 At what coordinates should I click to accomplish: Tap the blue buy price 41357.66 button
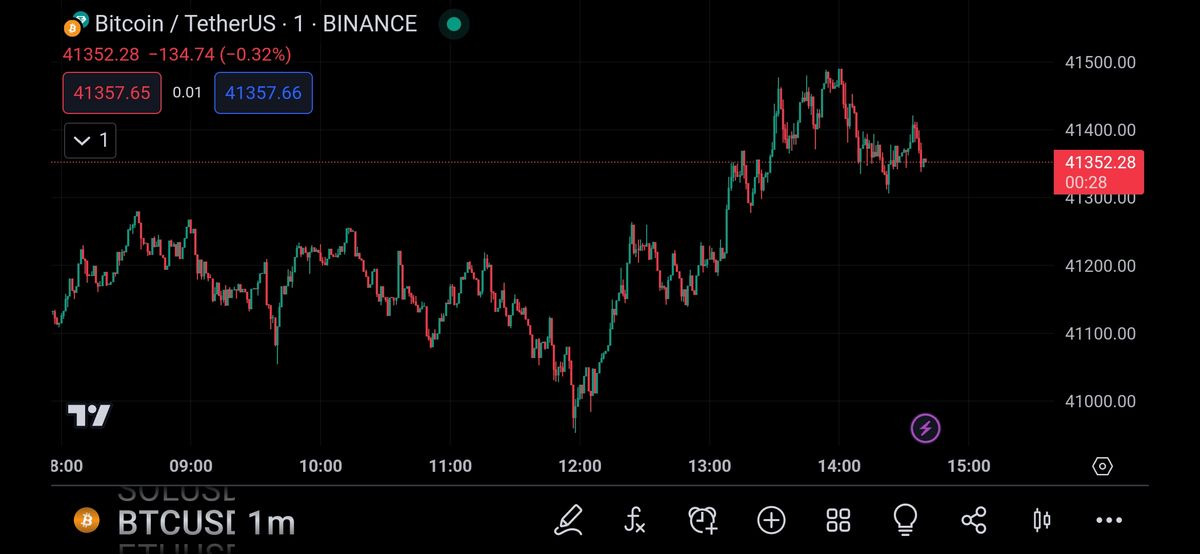[263, 93]
